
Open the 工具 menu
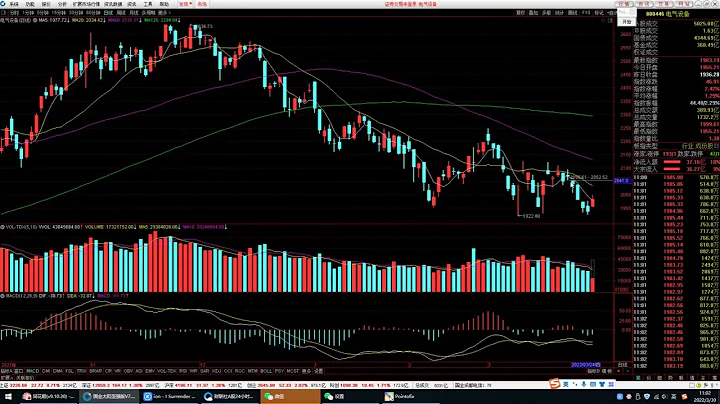147,4
